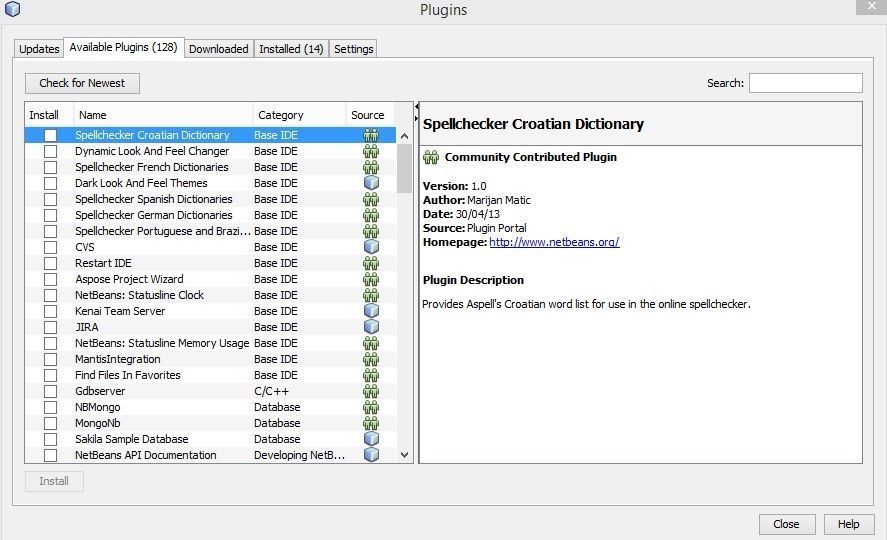Select the Aspose Project Wizard row
This screenshot has height=540, width=887.
210,279
